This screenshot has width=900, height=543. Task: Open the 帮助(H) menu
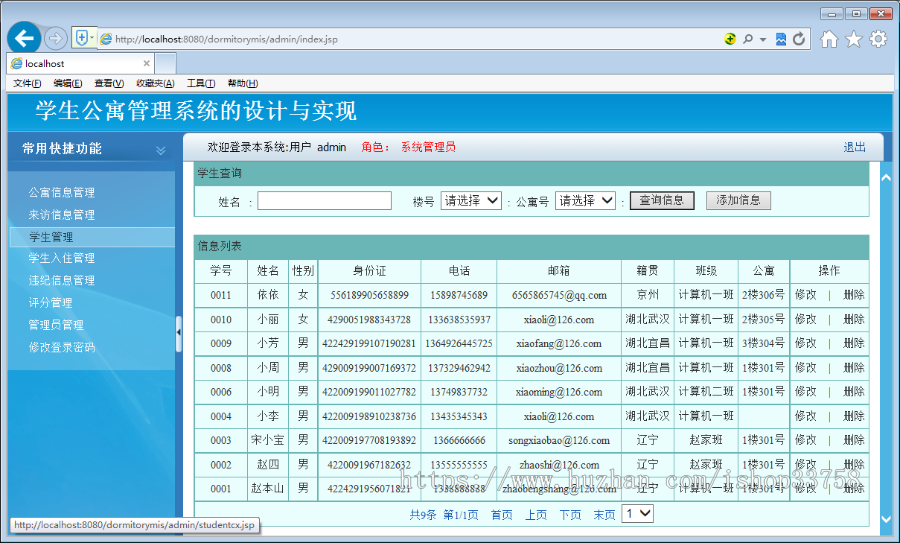[243, 83]
